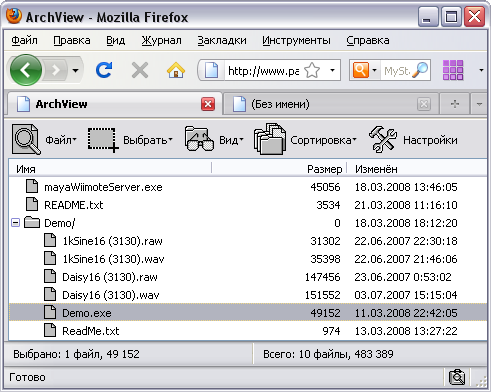Open the toolbar overflow arrow at the far right

[x=481, y=70]
